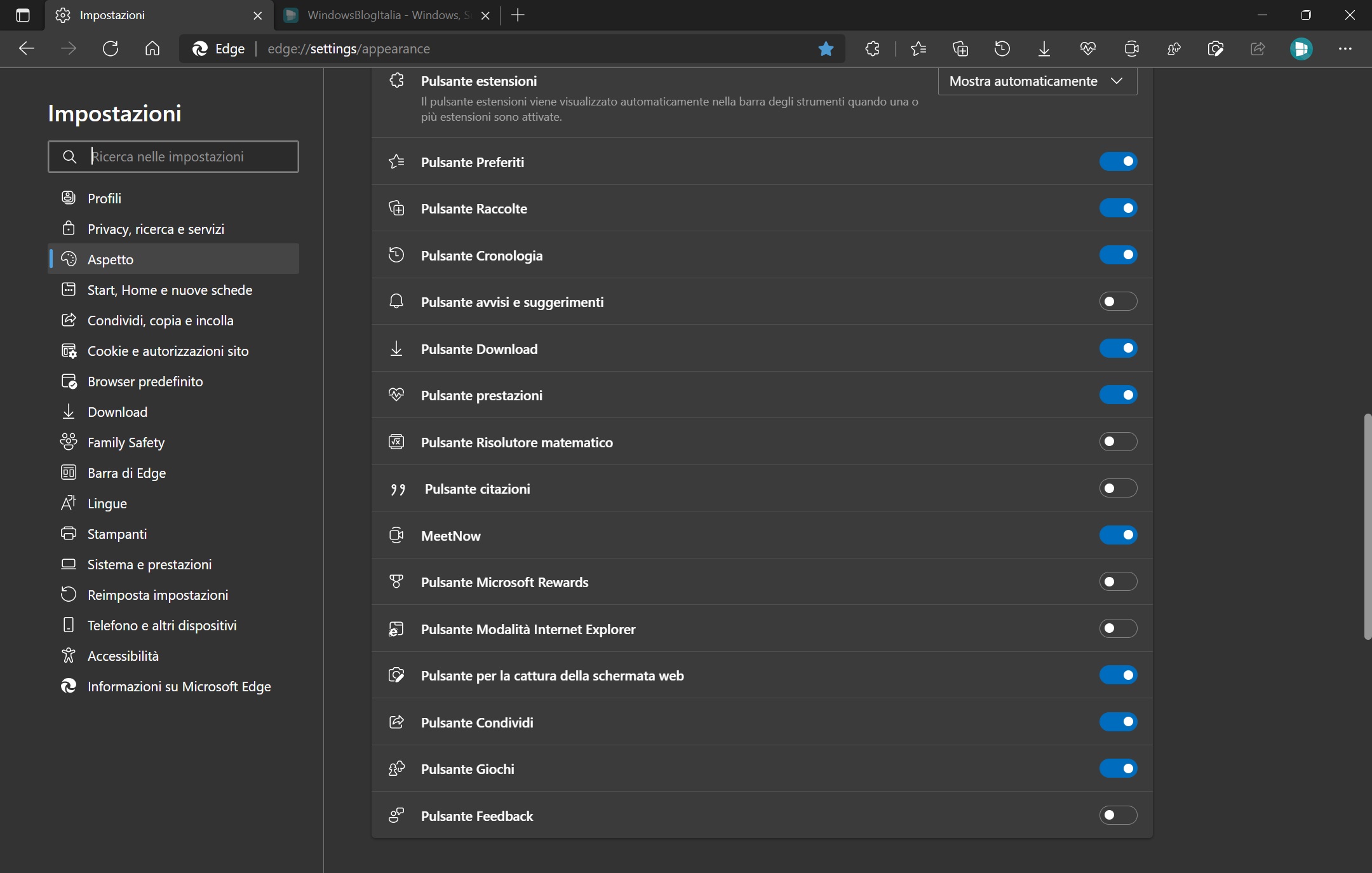Open Privacy, ricerca e servizi section
This screenshot has width=1372, height=873.
tap(173, 229)
